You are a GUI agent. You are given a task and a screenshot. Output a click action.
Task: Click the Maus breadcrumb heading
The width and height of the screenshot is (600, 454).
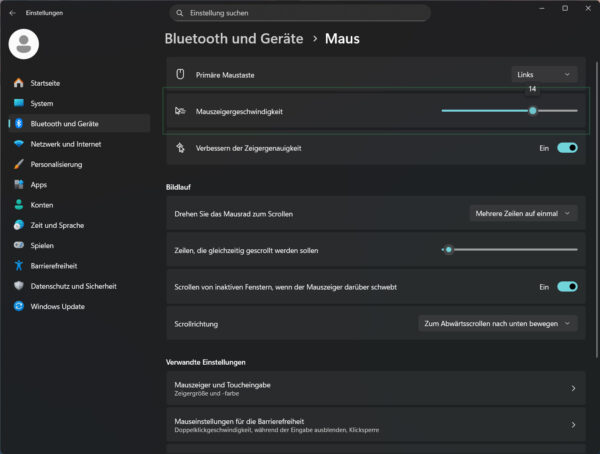pos(342,39)
